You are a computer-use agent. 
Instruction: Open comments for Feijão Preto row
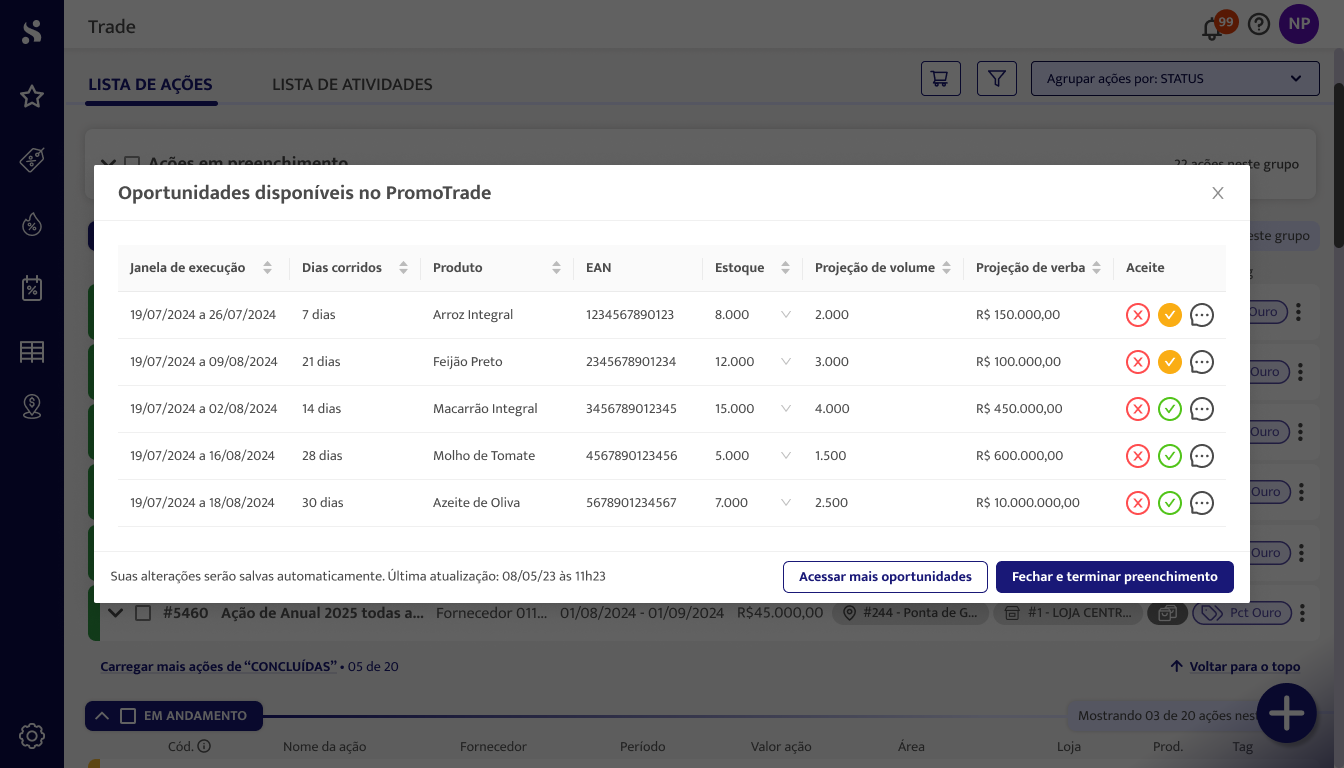(x=1202, y=362)
